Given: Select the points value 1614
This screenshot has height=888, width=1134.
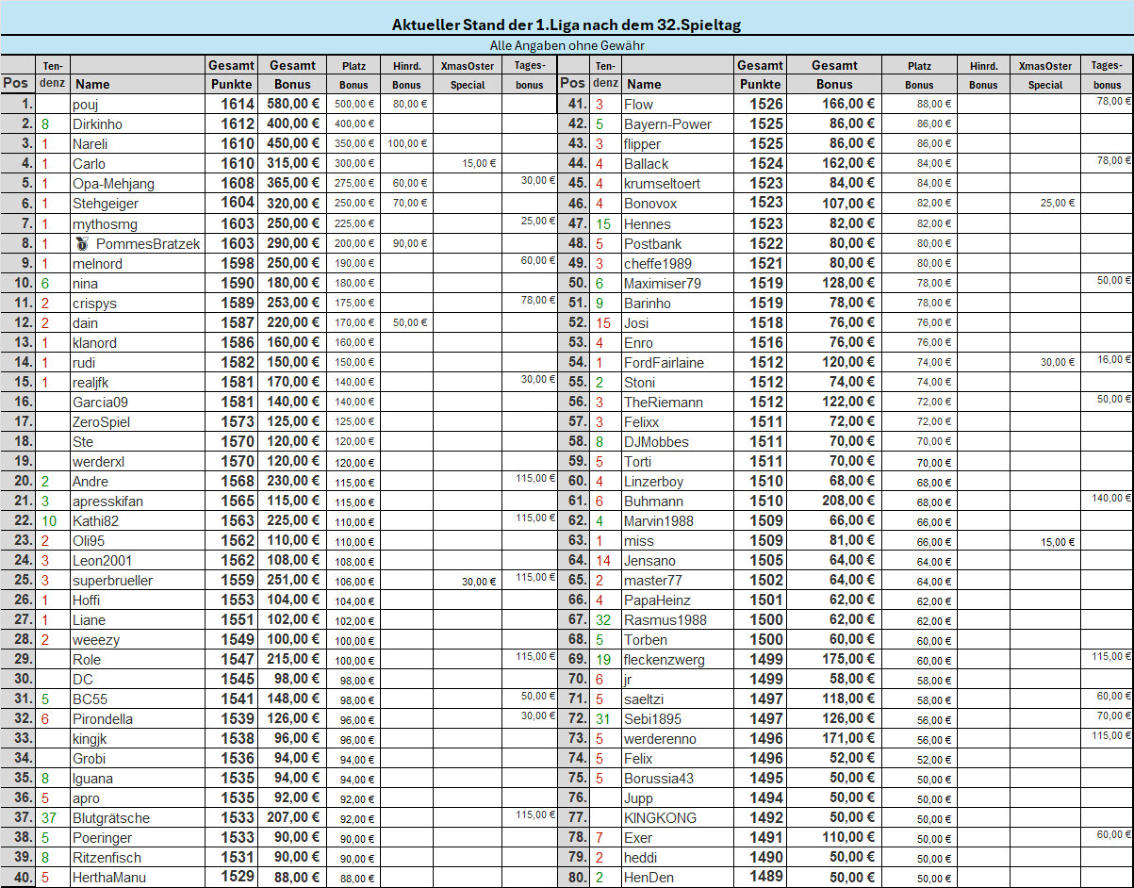Looking at the screenshot, I should pyautogui.click(x=237, y=104).
